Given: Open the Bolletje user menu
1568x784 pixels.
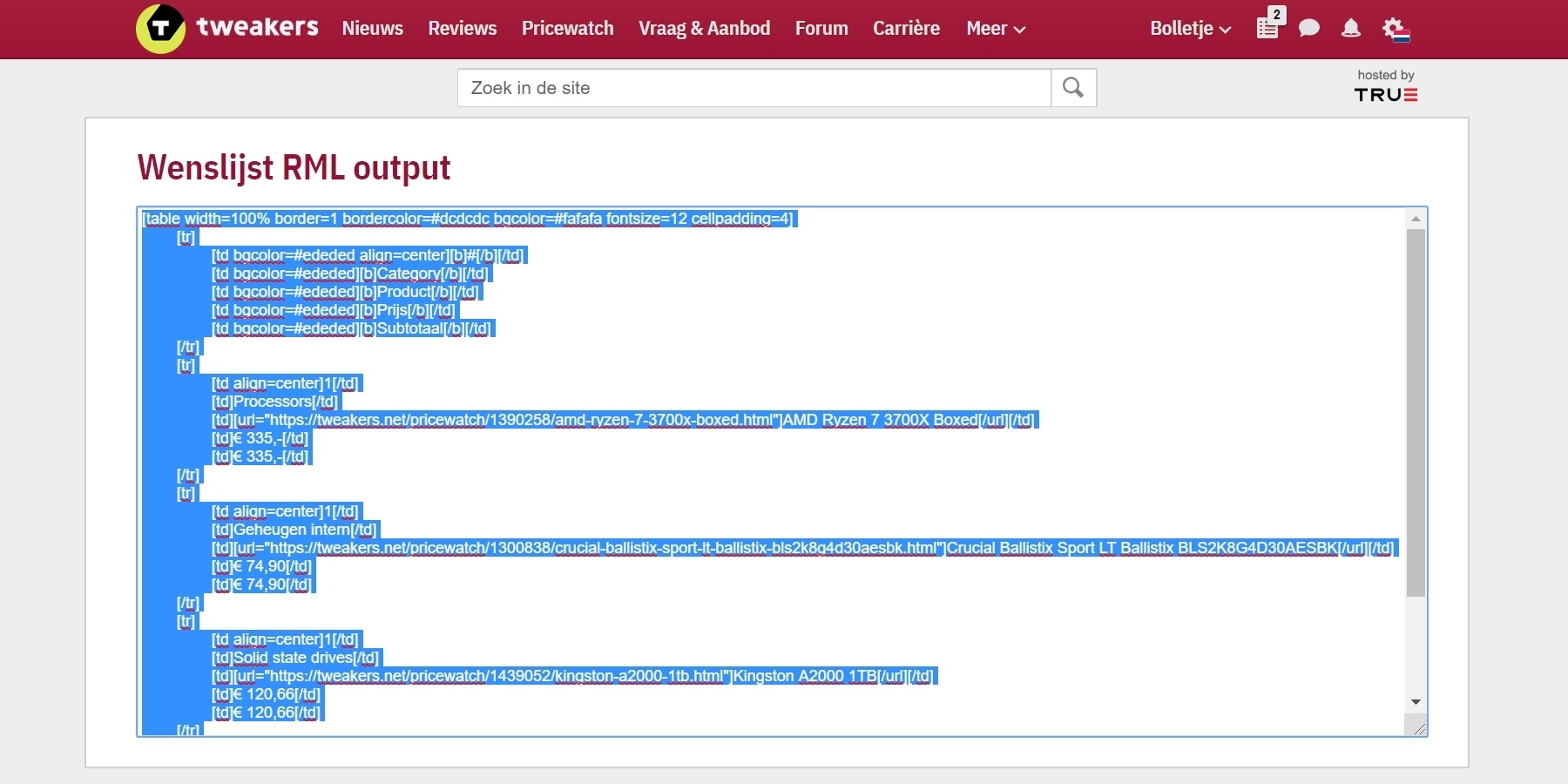Looking at the screenshot, I should pos(1190,29).
